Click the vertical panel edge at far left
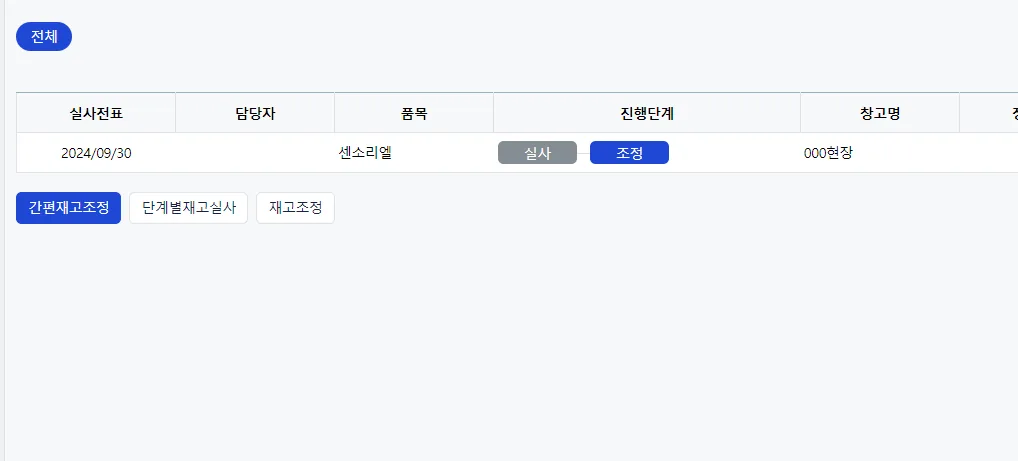Image resolution: width=1018 pixels, height=461 pixels. [3, 230]
